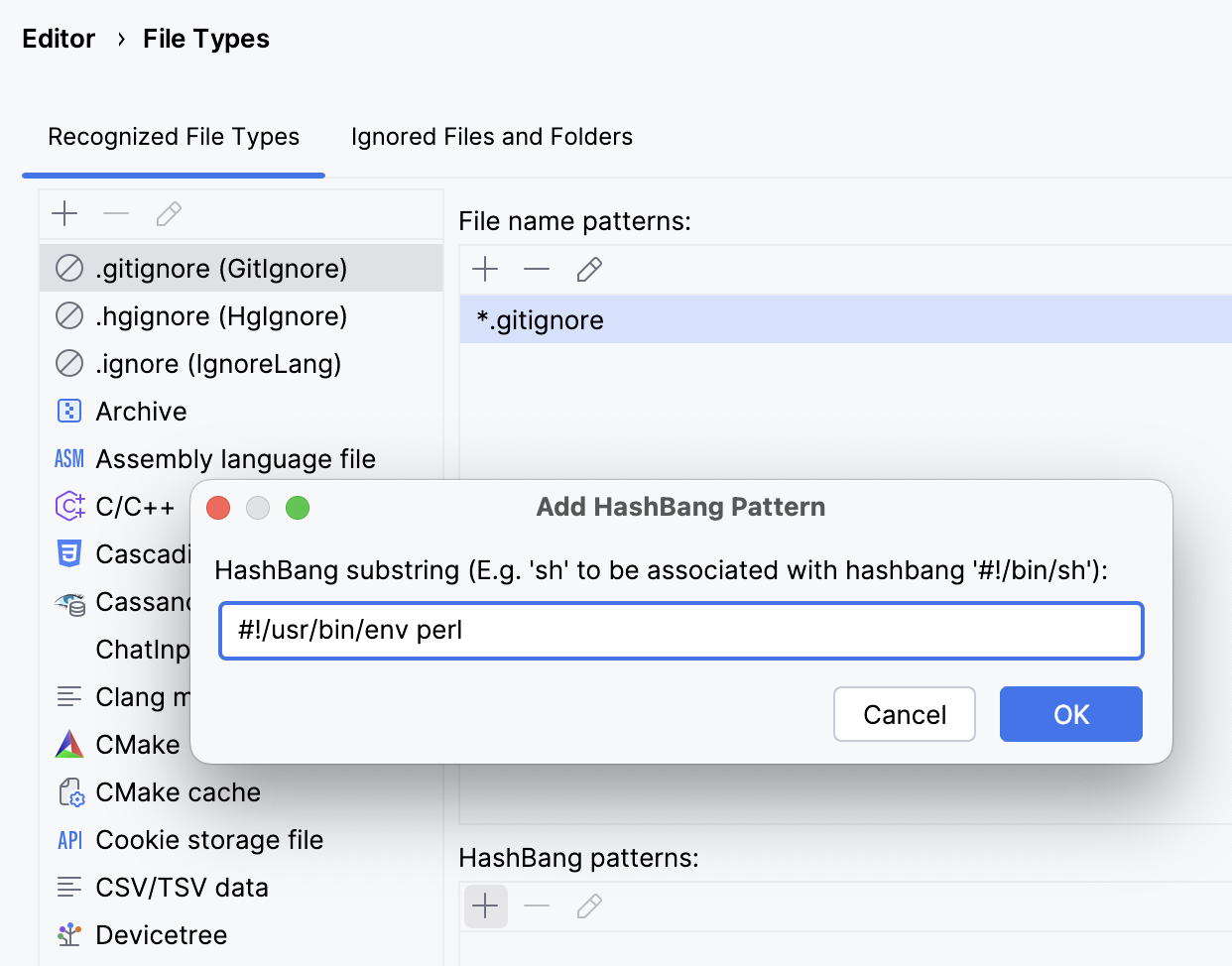Select the *.gitignore pattern entry
1232x966 pixels.
[x=540, y=319]
